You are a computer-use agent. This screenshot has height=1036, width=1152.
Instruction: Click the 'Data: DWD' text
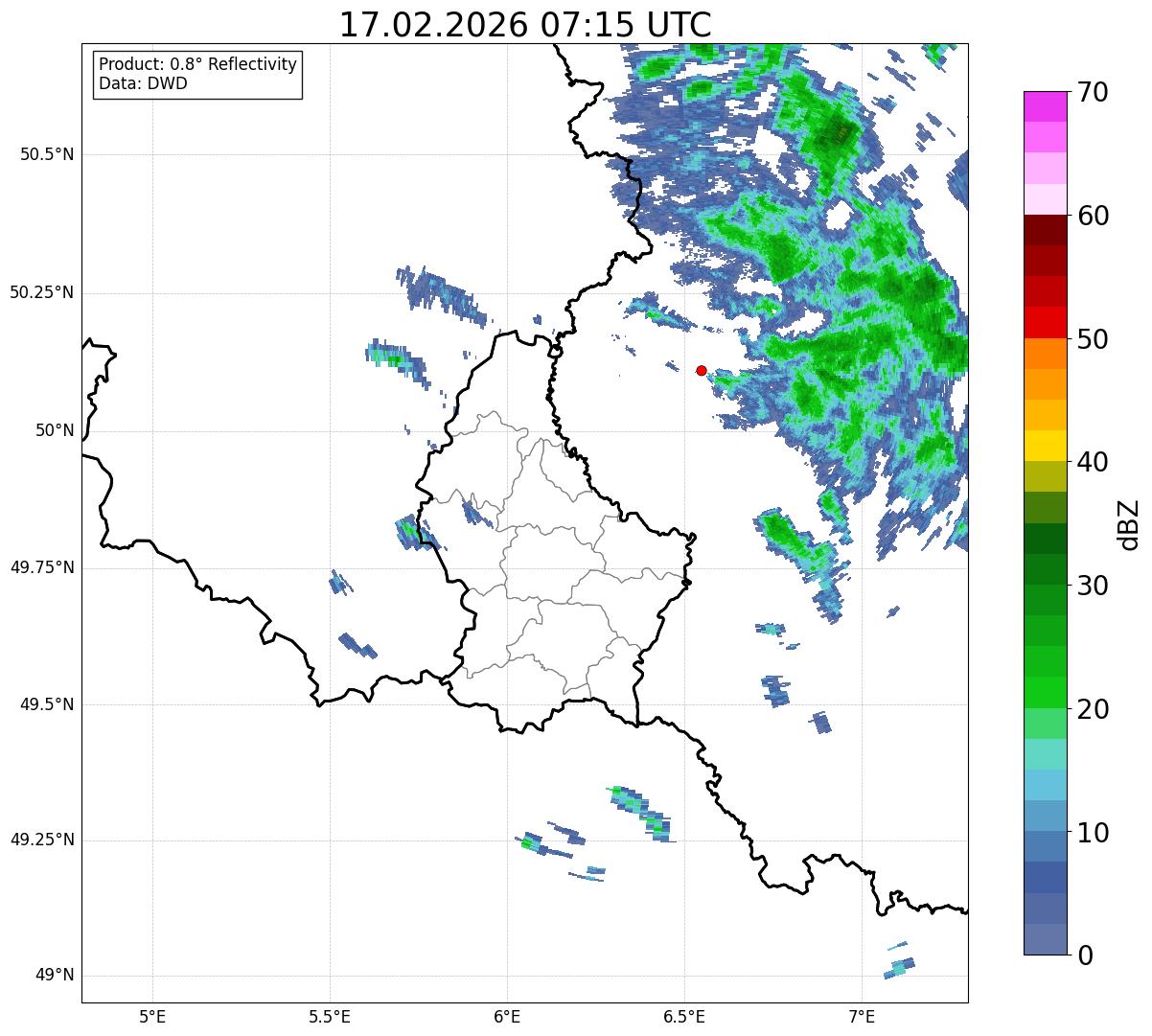[143, 83]
